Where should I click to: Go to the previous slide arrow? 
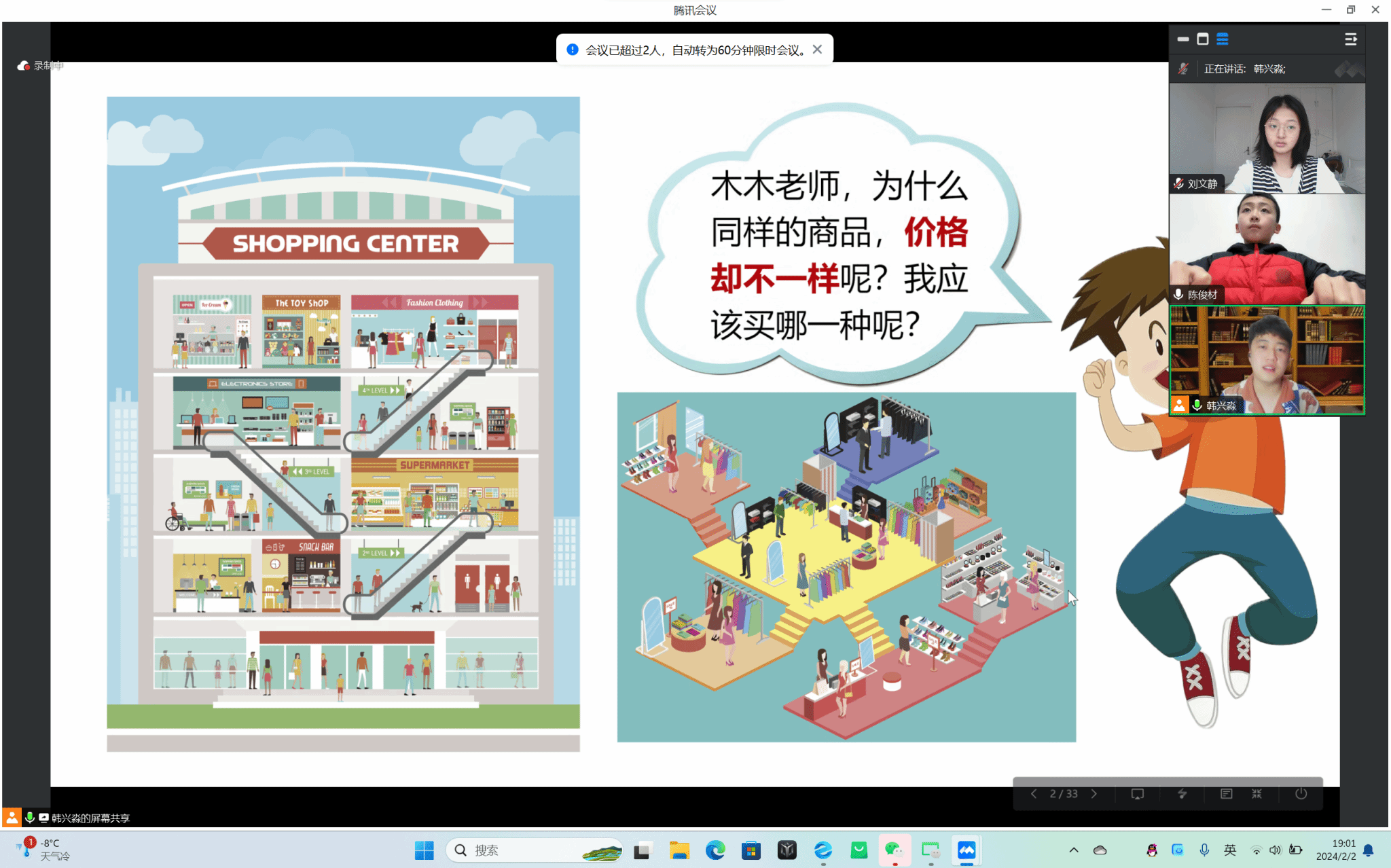click(1034, 794)
